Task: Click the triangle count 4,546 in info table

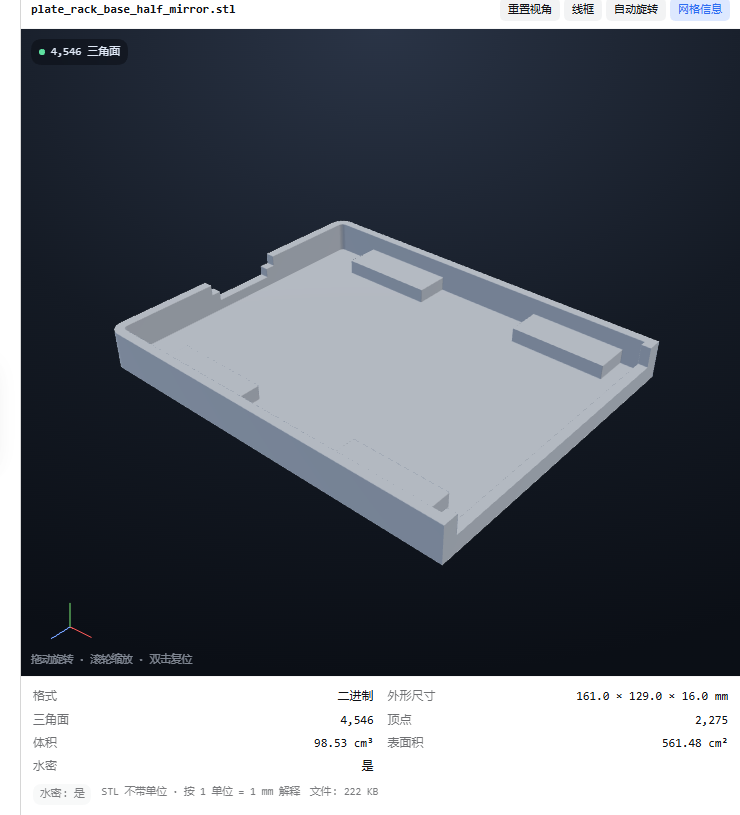Action: click(x=357, y=720)
